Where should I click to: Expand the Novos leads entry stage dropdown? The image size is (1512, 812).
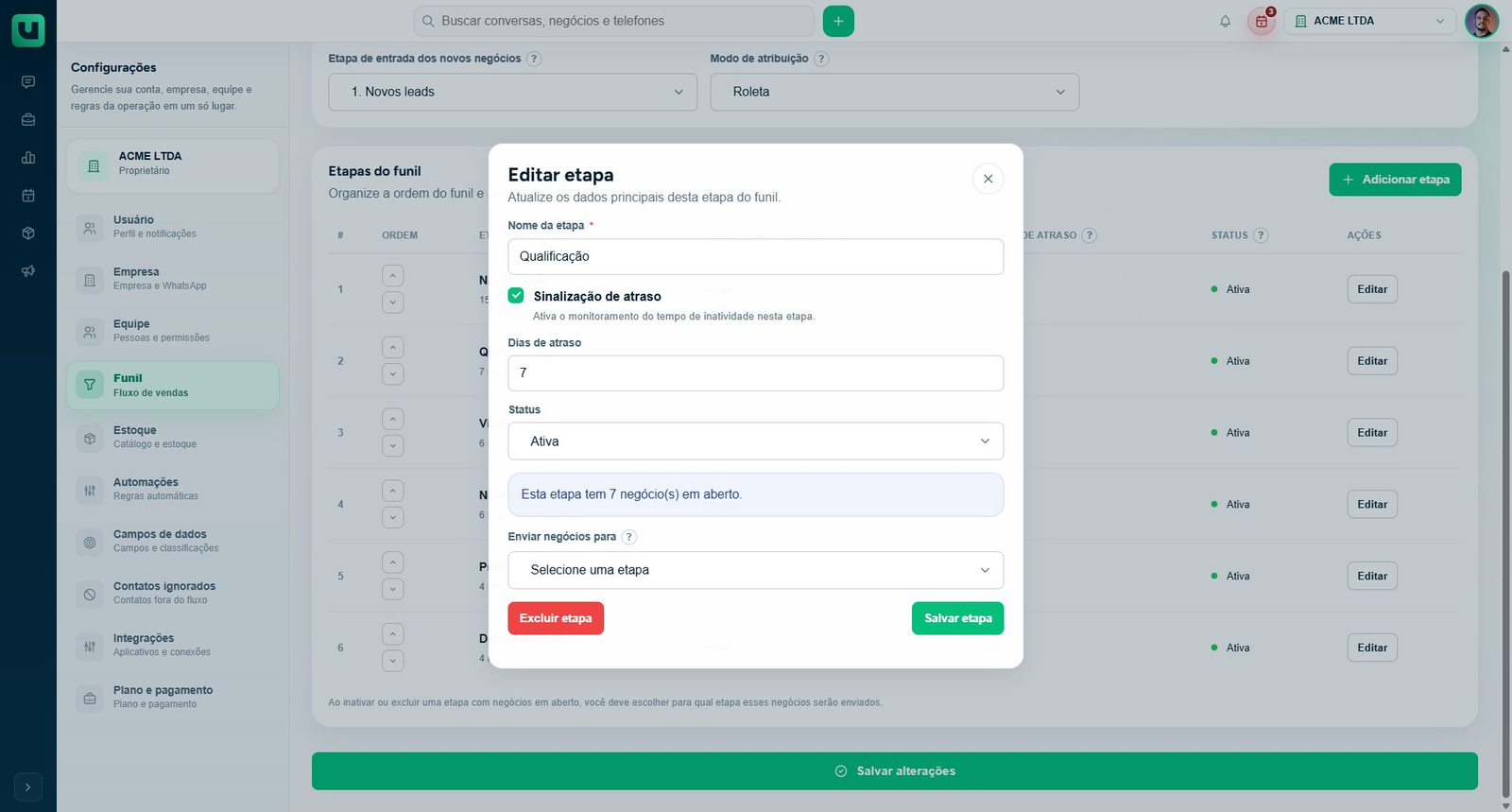pyautogui.click(x=512, y=92)
